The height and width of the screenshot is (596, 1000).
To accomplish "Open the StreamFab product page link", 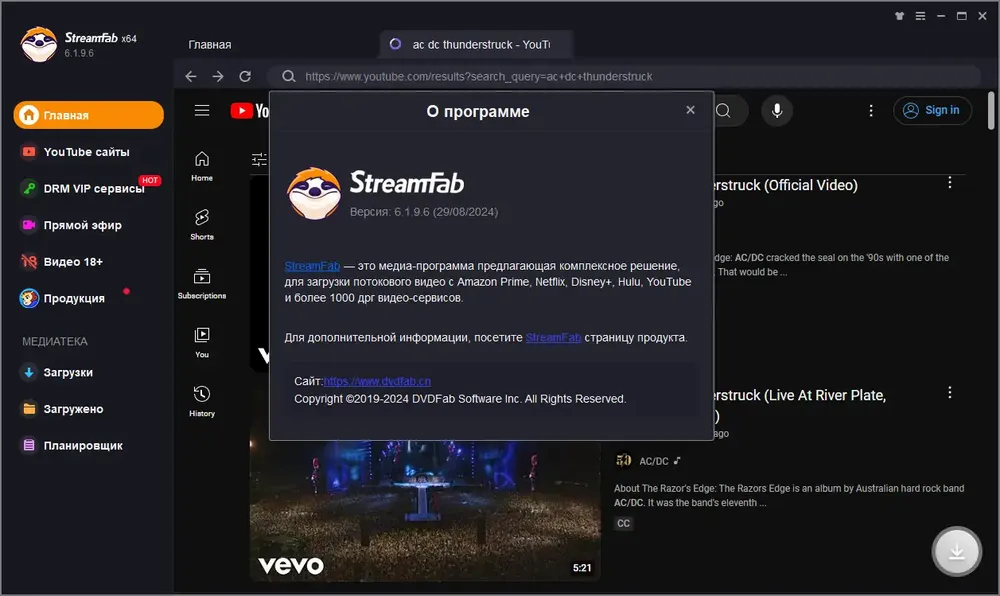I will (x=553, y=338).
